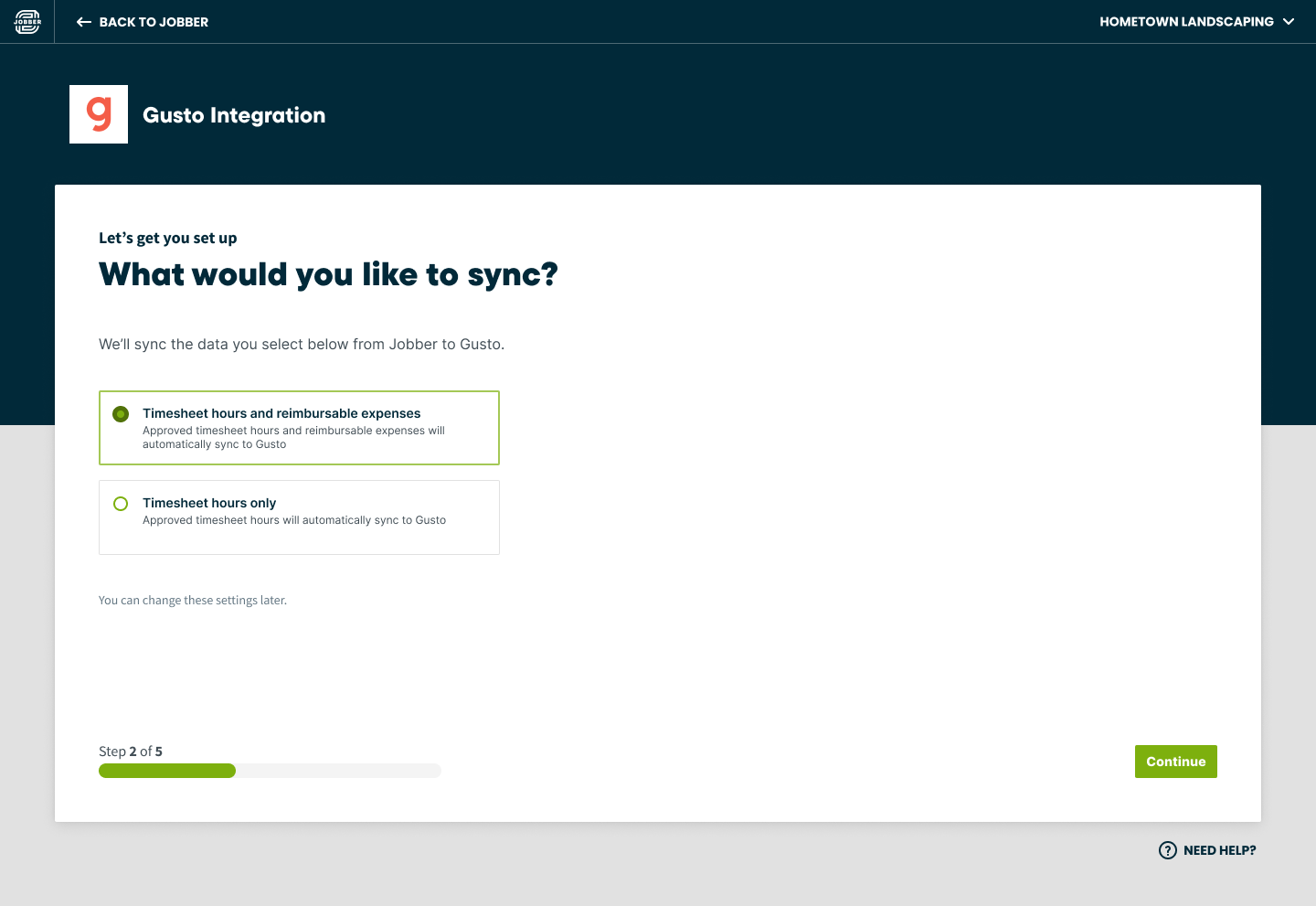The image size is (1316, 906).
Task: Click the Let's get you set up text
Action: [168, 238]
